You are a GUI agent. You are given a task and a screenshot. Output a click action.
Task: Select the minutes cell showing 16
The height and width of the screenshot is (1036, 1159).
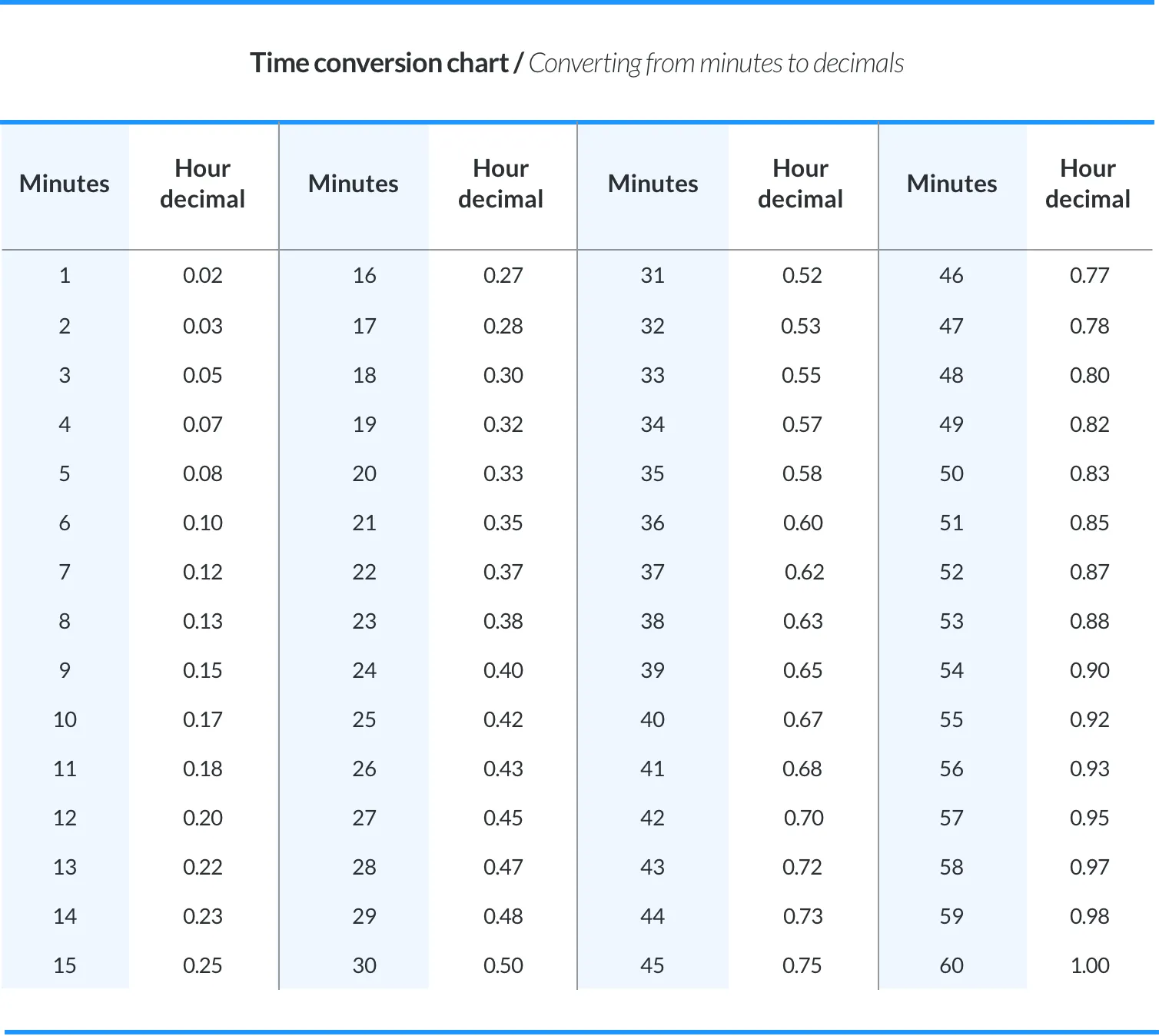(x=364, y=275)
